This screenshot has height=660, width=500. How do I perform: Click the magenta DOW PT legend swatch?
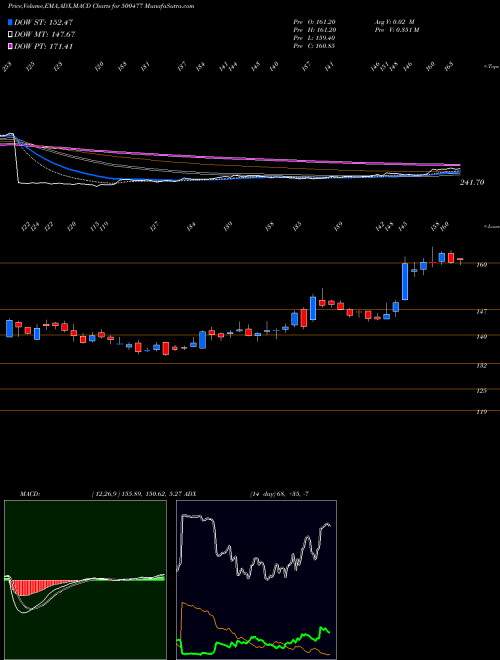click(10, 46)
